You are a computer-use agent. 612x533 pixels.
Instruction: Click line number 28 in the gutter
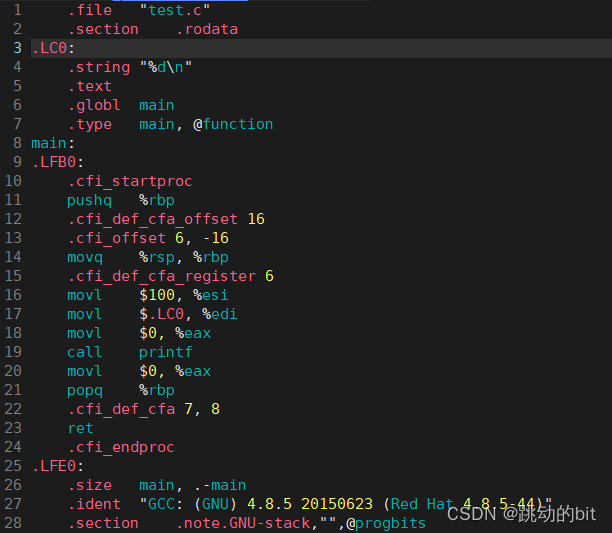click(13, 523)
